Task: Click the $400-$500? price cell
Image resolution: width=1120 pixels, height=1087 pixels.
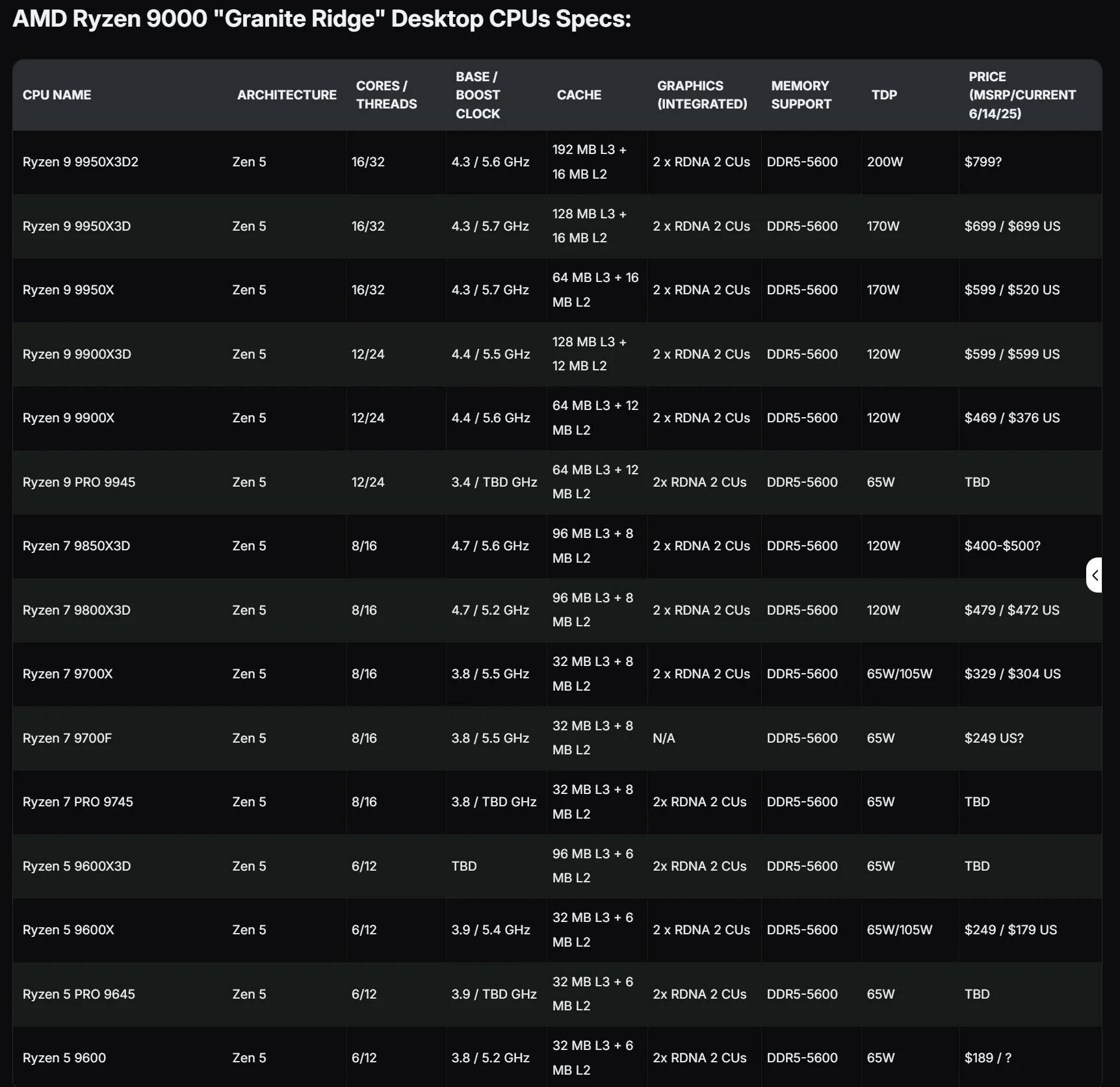Action: coord(1002,546)
